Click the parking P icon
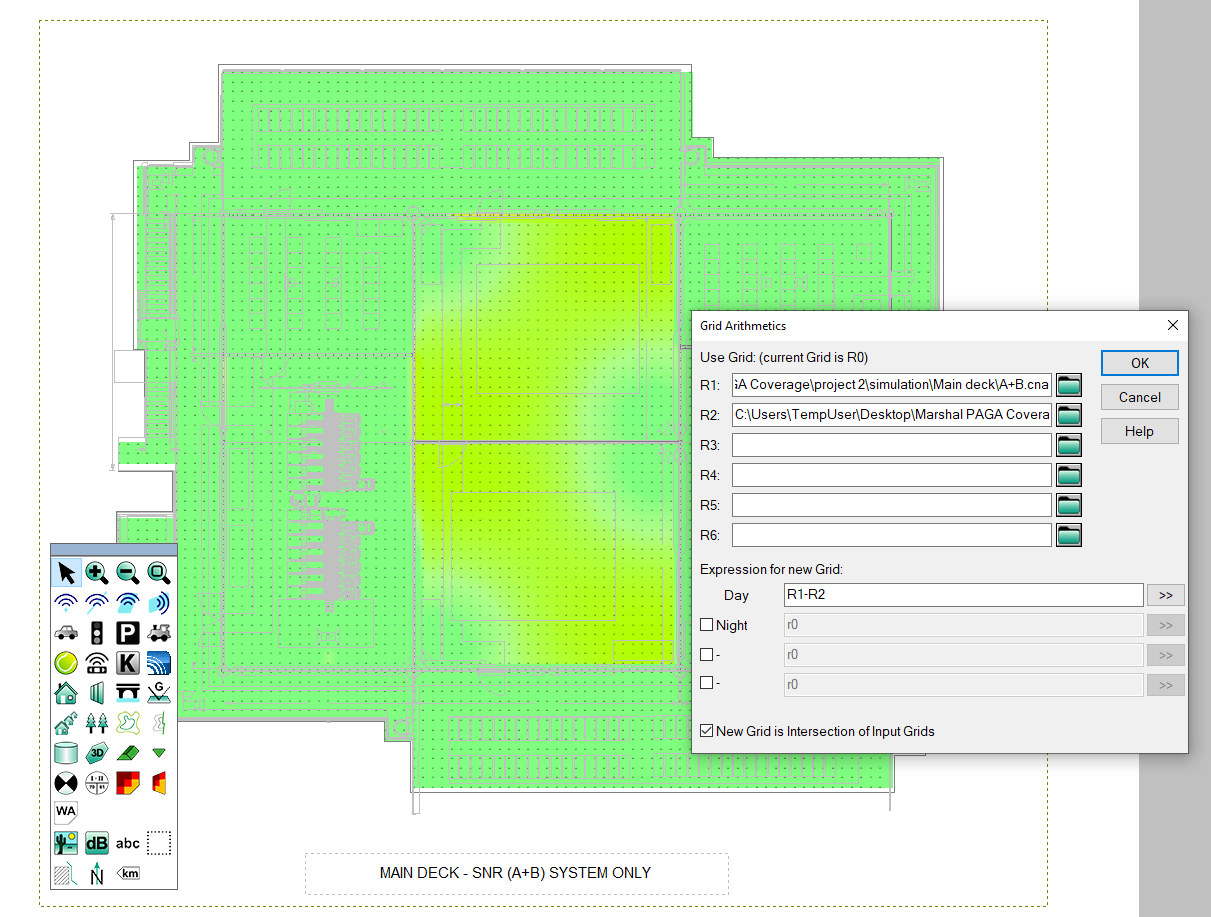This screenshot has width=1211, height=917. click(x=127, y=632)
